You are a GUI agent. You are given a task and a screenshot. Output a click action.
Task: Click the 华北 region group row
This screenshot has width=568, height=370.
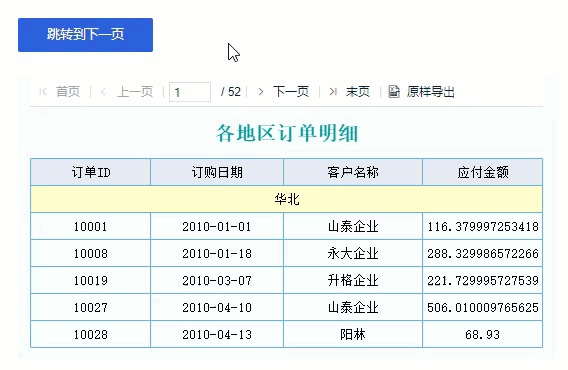287,199
